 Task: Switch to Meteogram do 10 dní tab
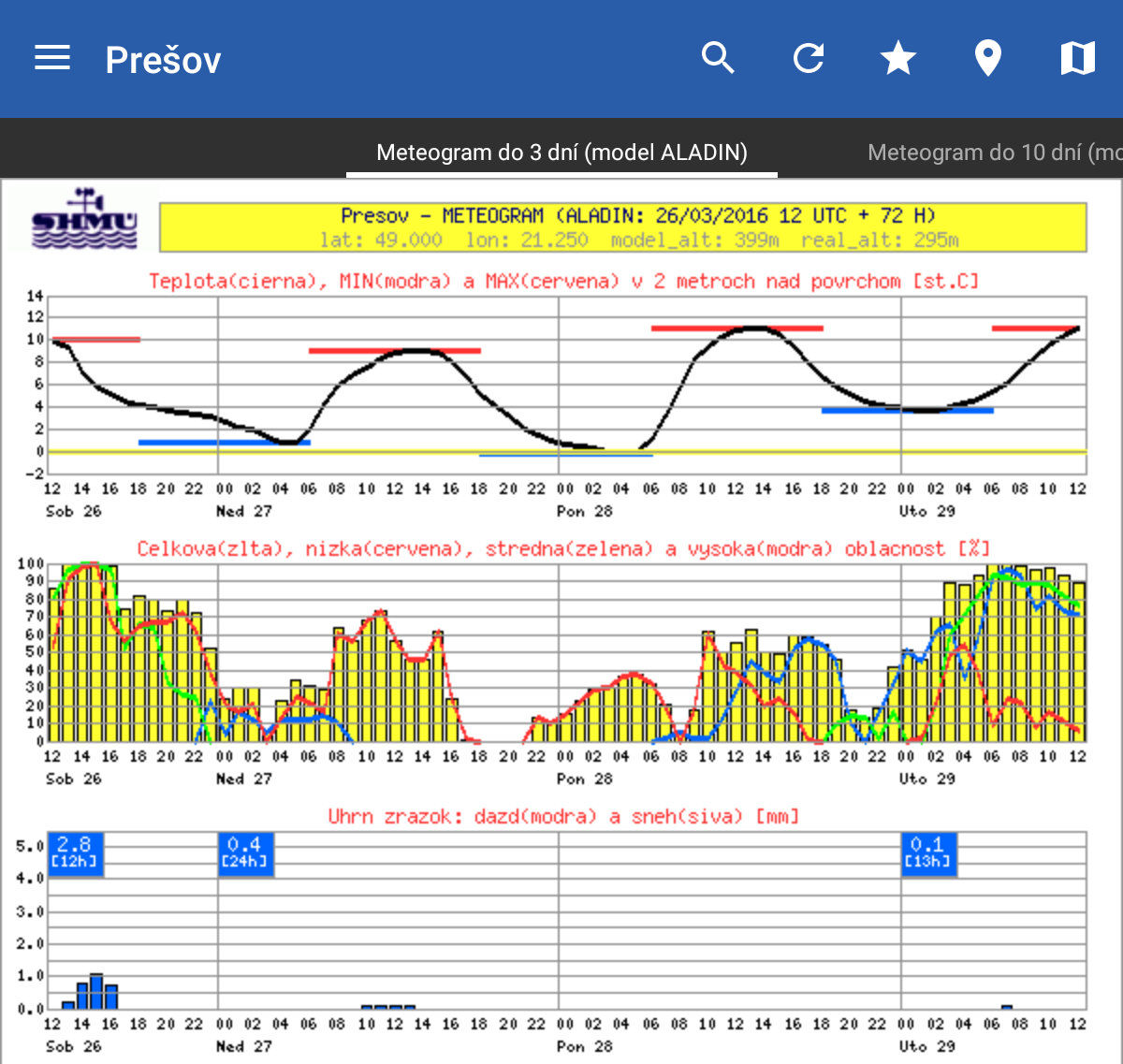click(994, 153)
